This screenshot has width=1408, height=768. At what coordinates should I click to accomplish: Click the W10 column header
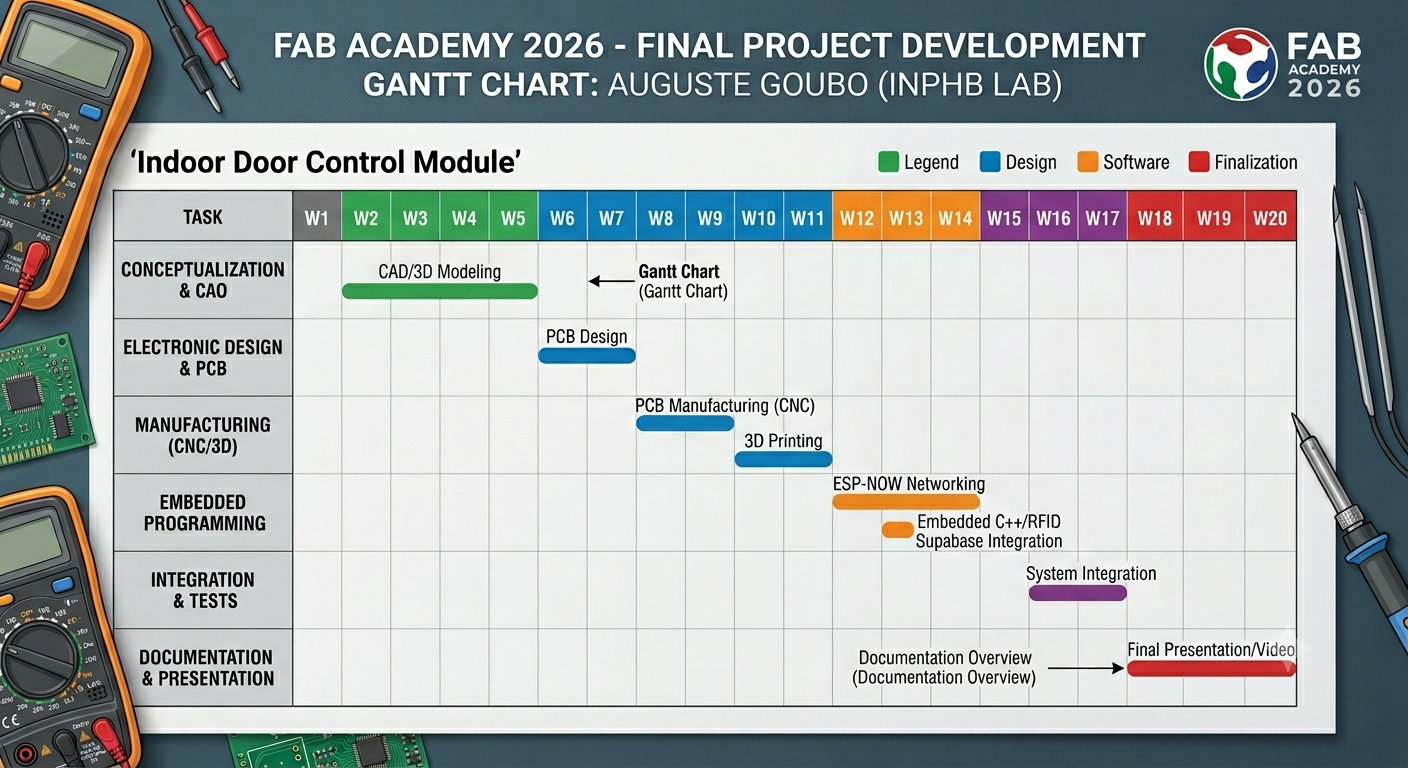(x=758, y=217)
